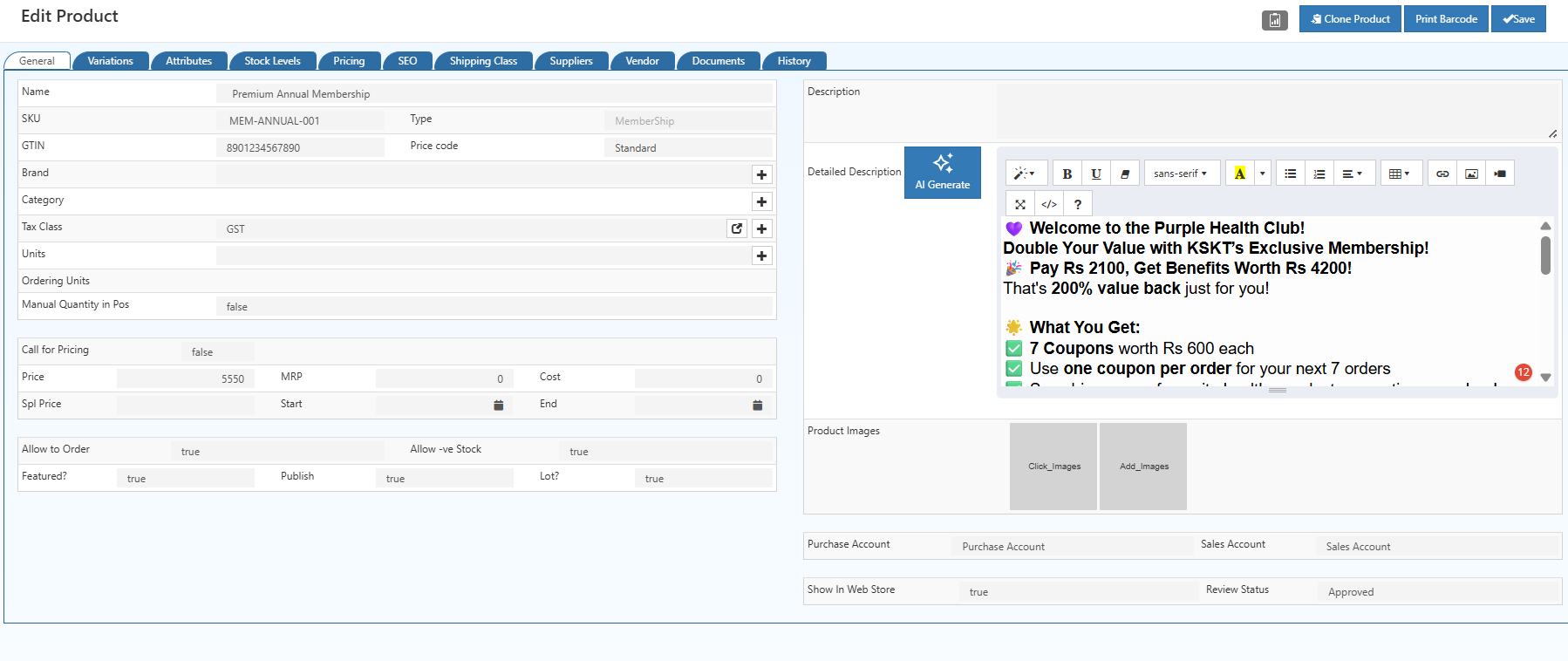Open the Tax Class GST dropdown
Viewport: 1568px width, 661px height.
[471, 228]
